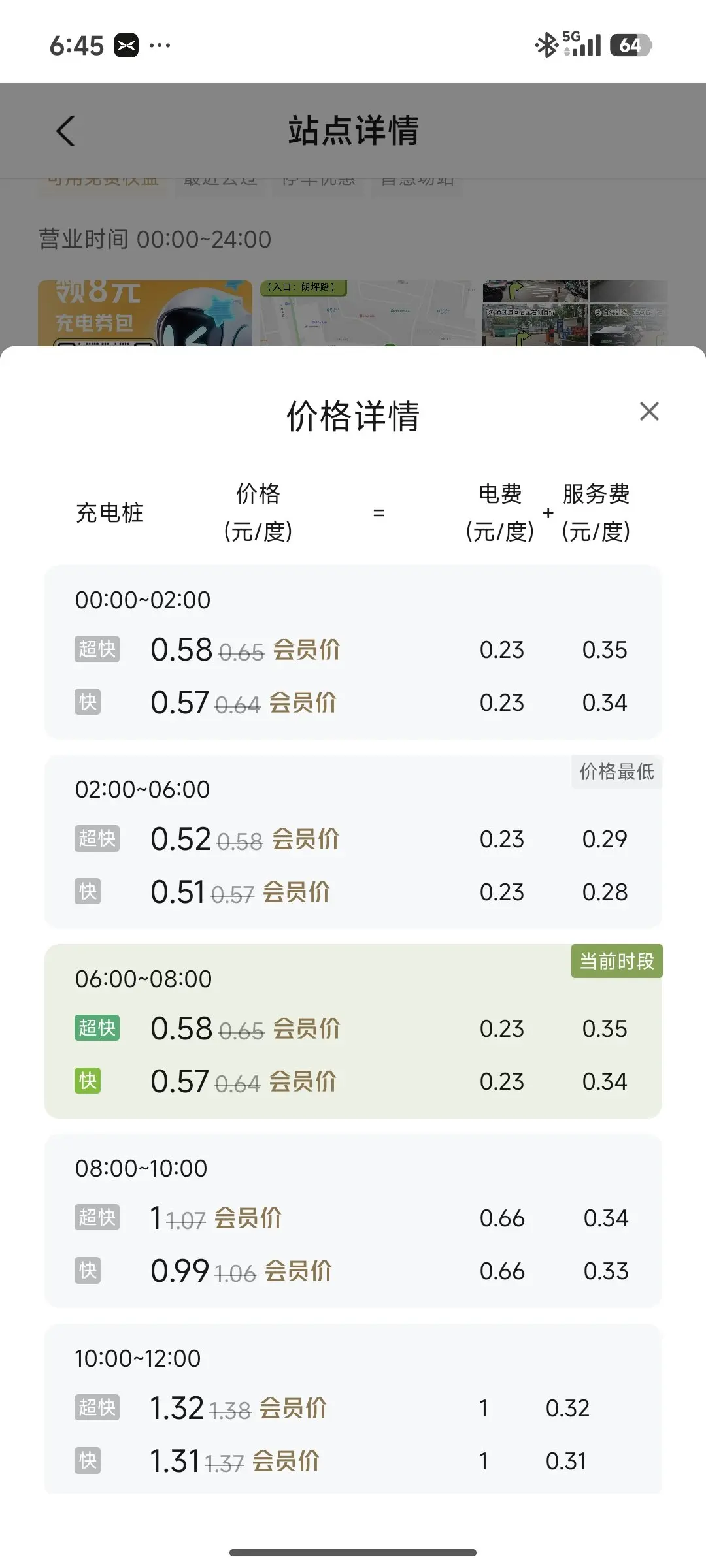The height and width of the screenshot is (1568, 706).
Task: Open the station entrance photo thumbnail
Action: 535,314
